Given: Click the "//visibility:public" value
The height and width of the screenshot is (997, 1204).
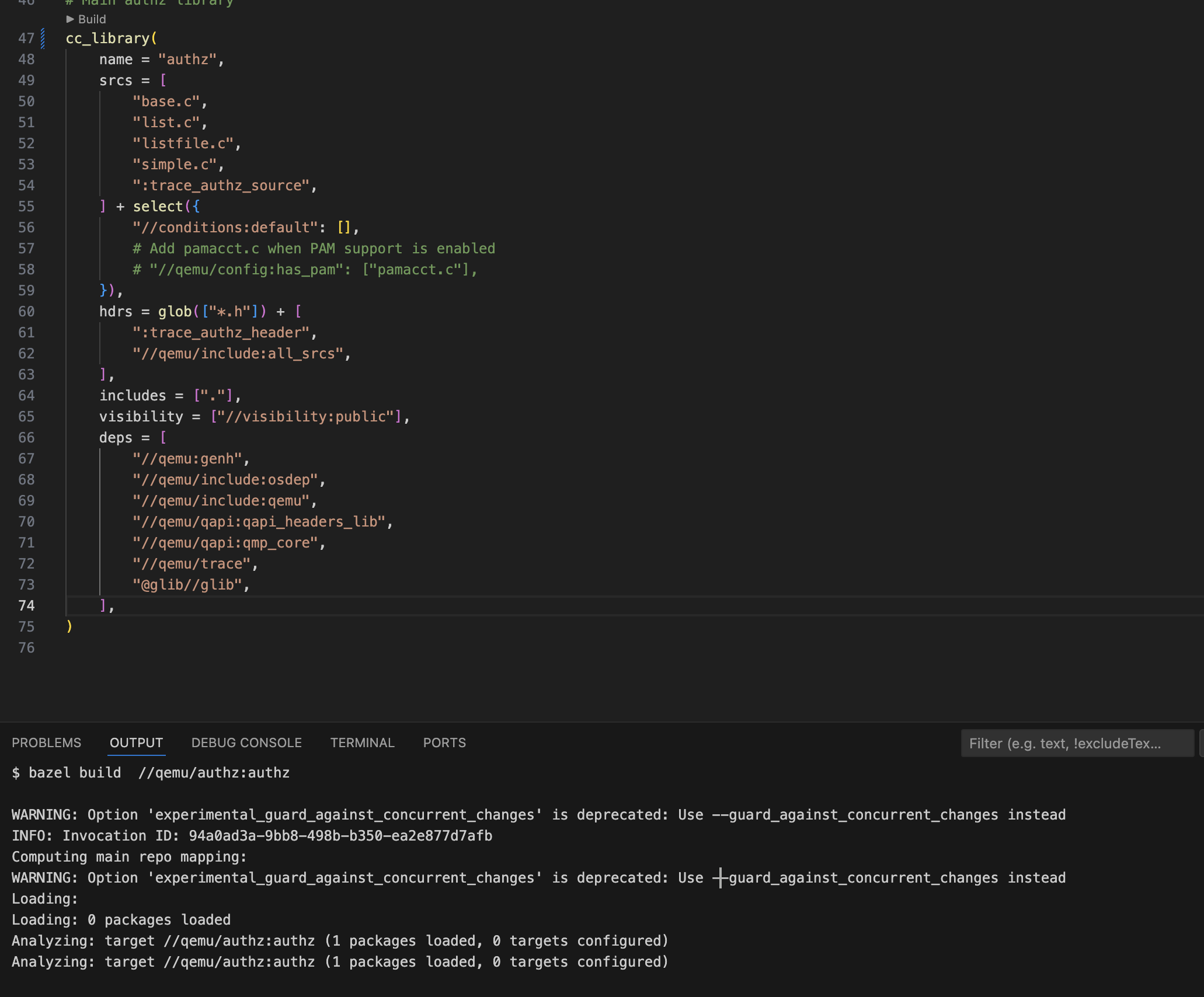Looking at the screenshot, I should coord(307,416).
